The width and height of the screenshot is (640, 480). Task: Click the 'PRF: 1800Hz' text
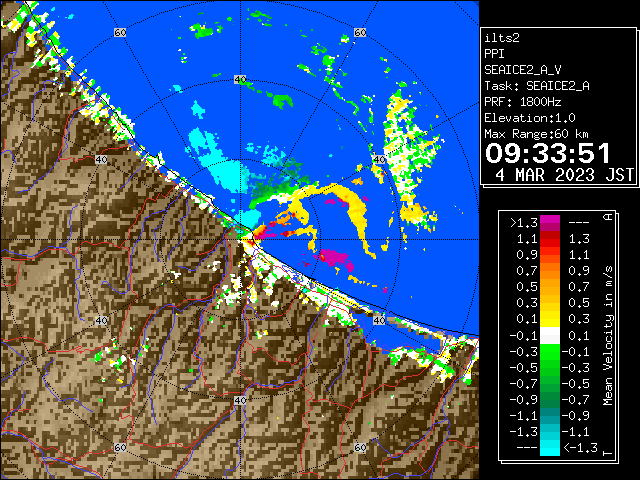pyautogui.click(x=523, y=102)
